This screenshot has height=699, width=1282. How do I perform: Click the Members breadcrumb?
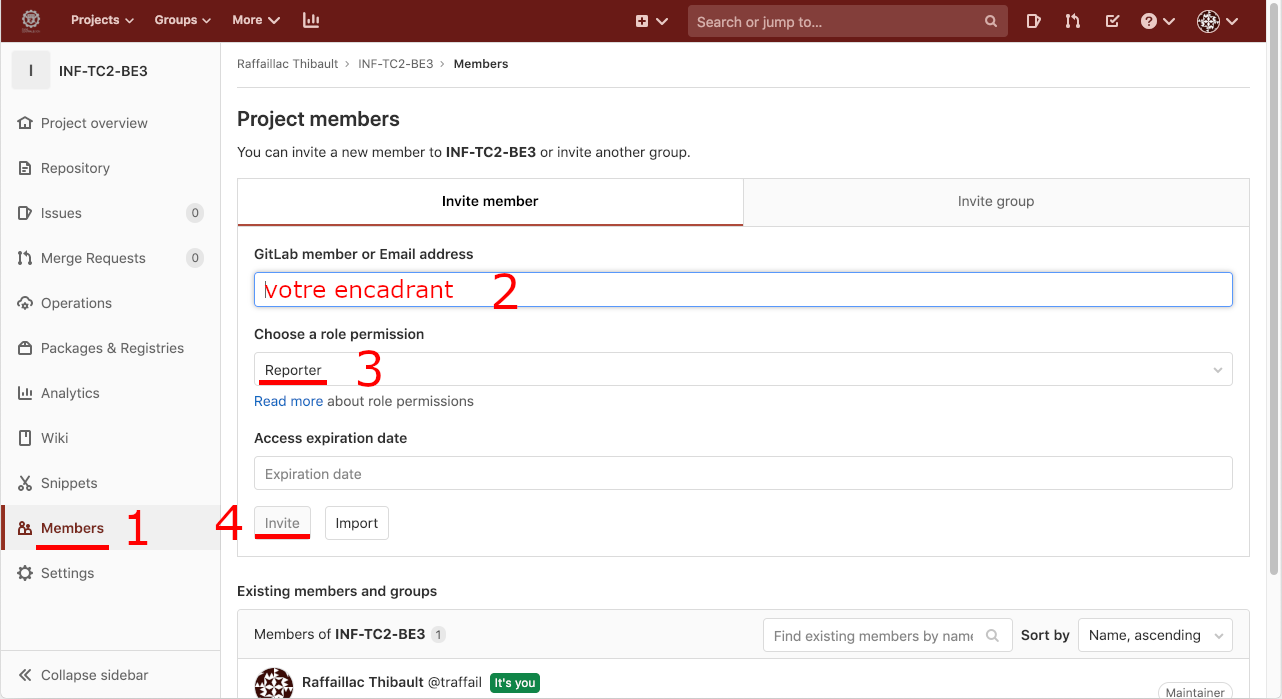(481, 64)
